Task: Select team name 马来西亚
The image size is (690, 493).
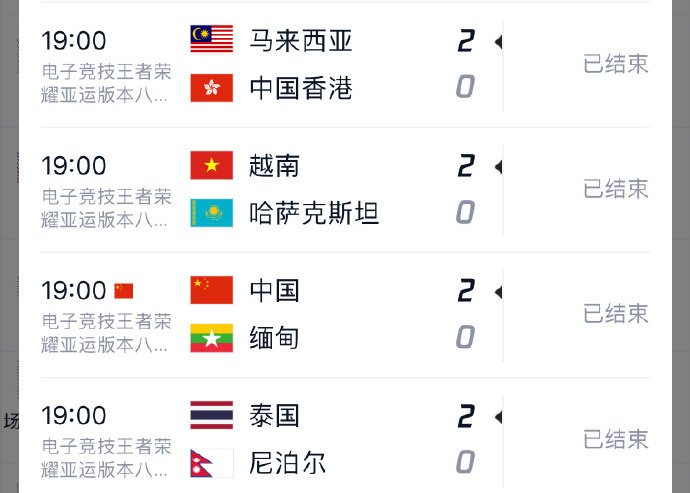Action: 301,41
